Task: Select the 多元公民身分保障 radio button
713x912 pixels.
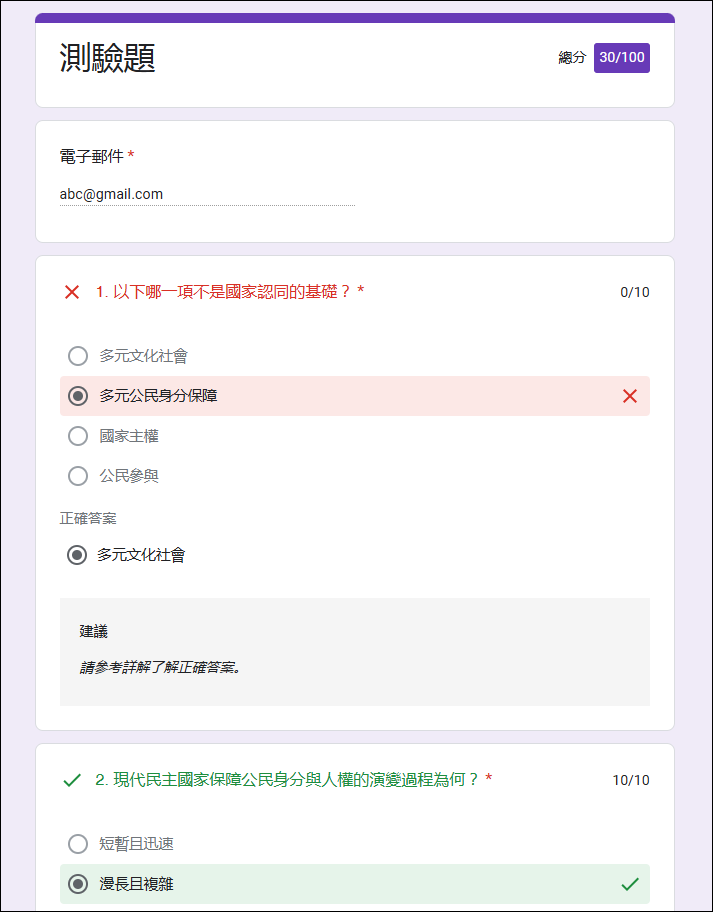Action: [x=78, y=396]
